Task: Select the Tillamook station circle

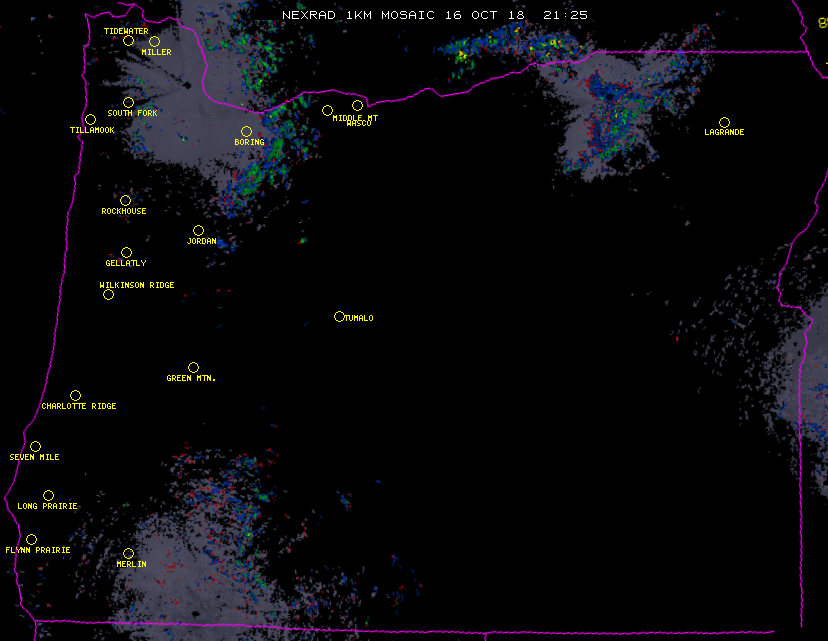Action: tap(90, 120)
